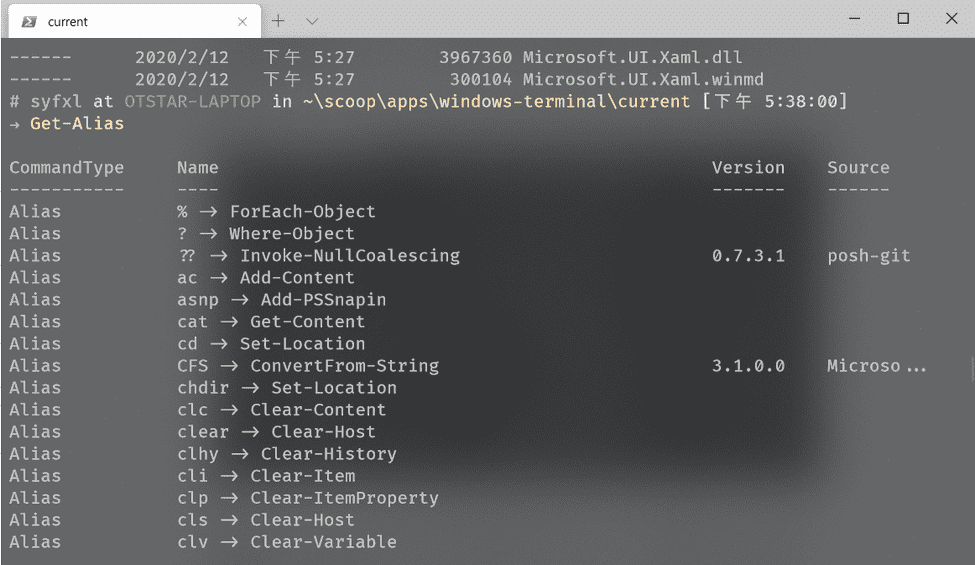Click the PowerShell icon in the tab
The image size is (975, 565).
(28, 21)
